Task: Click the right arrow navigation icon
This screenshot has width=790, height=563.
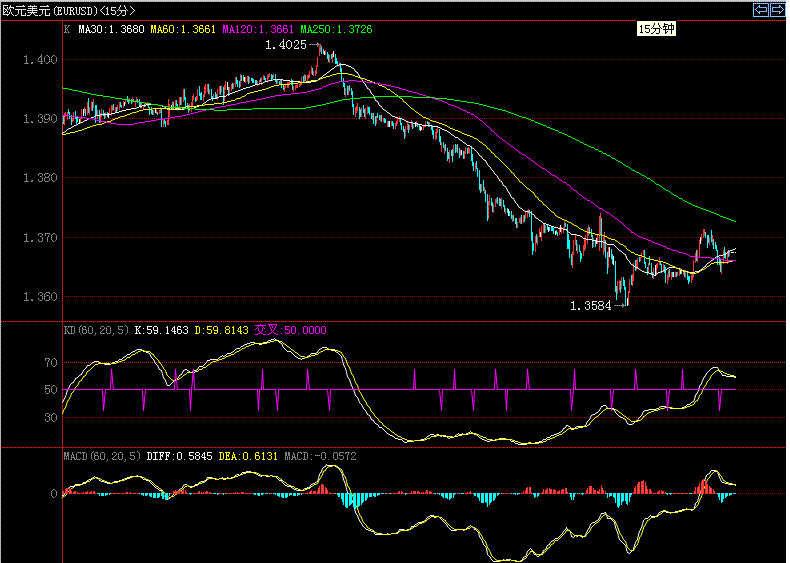Action: (778, 10)
